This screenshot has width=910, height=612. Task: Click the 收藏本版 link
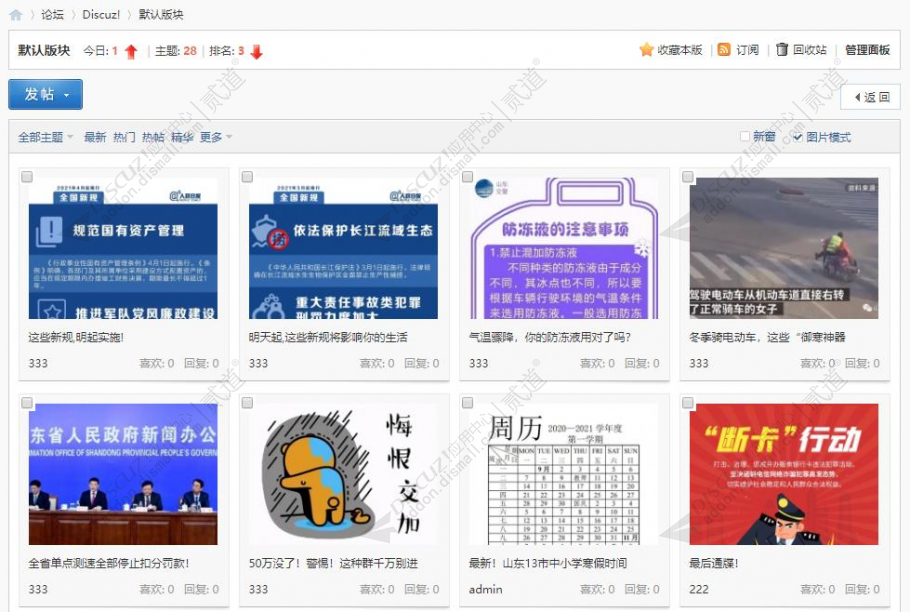click(x=680, y=50)
